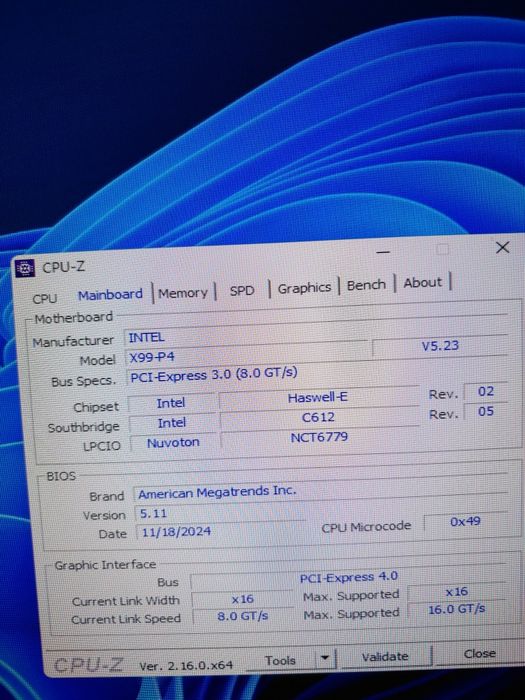Viewport: 525px width, 700px height.
Task: Click the CPU-Z window title text
Action: [63, 267]
